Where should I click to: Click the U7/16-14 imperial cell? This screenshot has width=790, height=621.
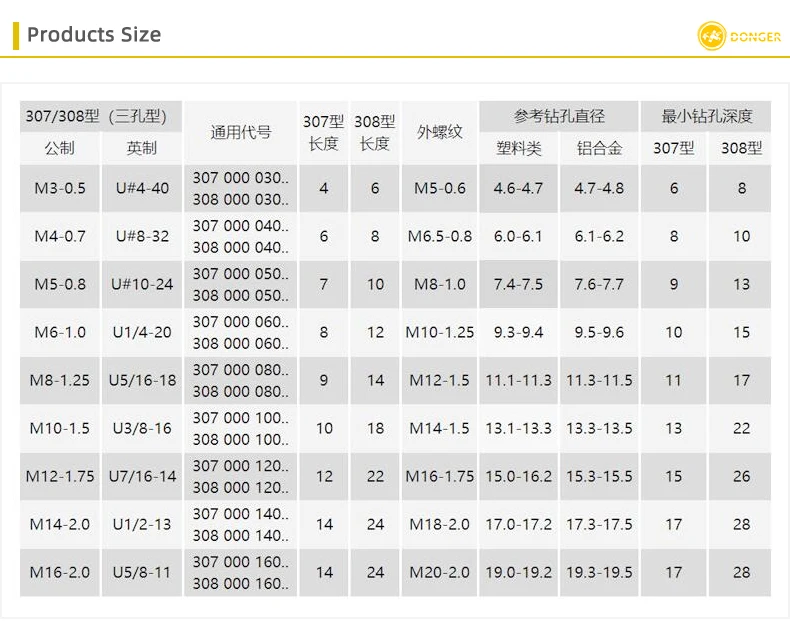point(142,476)
